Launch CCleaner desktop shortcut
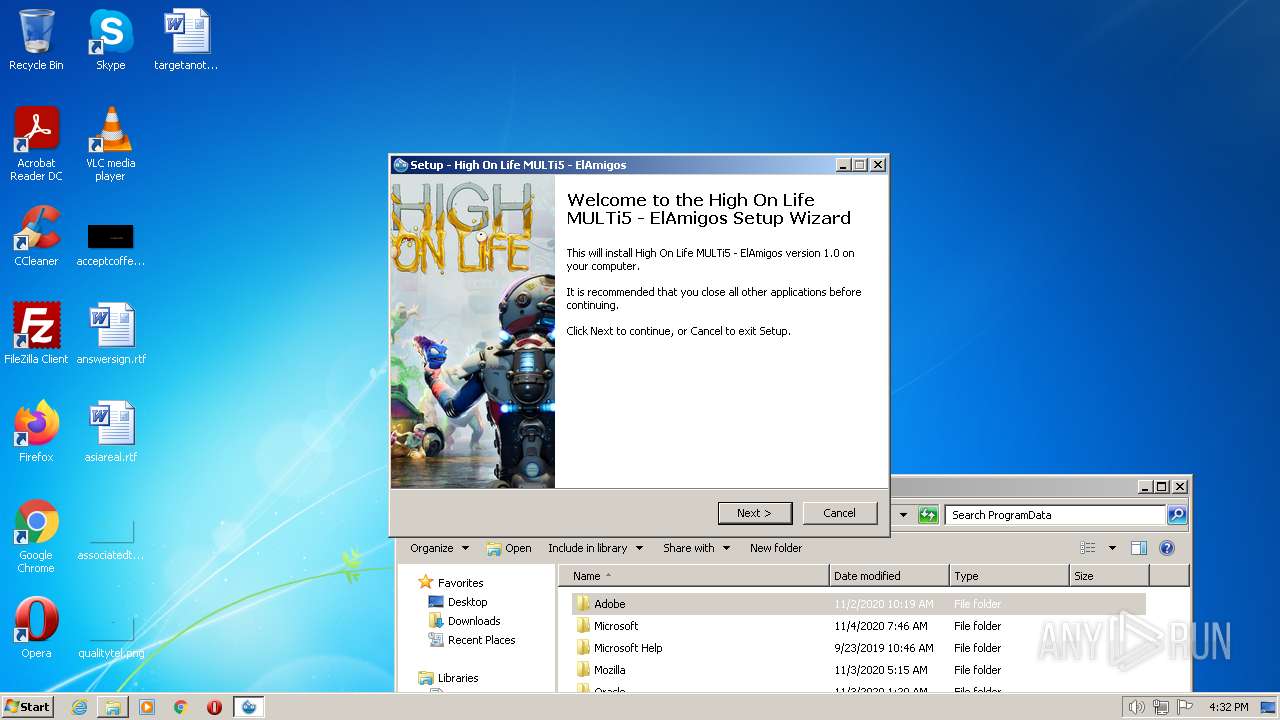This screenshot has width=1280, height=720. pos(36,237)
